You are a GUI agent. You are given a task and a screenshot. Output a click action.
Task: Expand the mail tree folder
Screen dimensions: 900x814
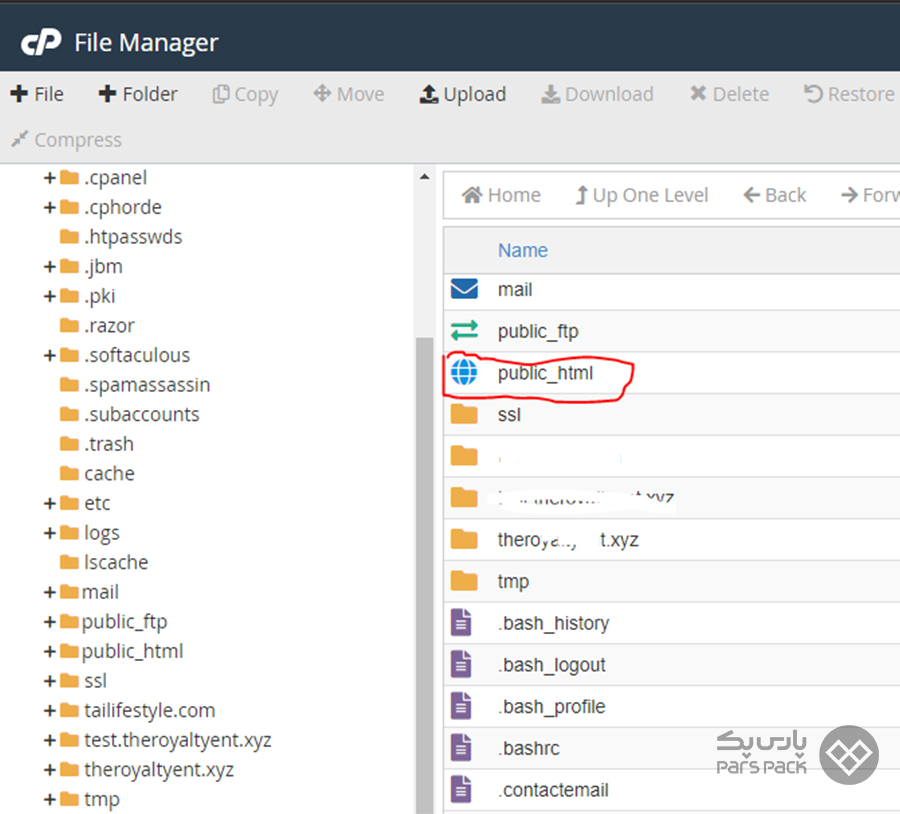coord(50,592)
